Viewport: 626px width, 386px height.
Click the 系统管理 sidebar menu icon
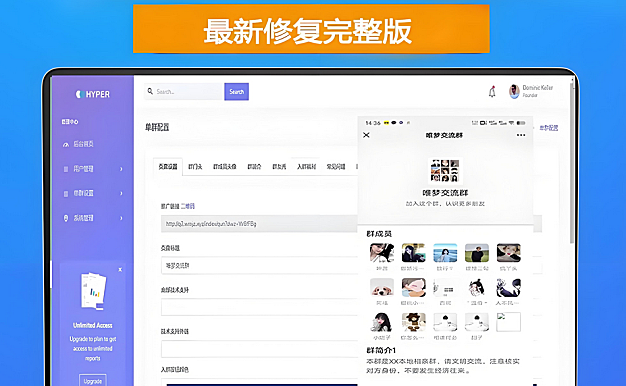[x=66, y=218]
